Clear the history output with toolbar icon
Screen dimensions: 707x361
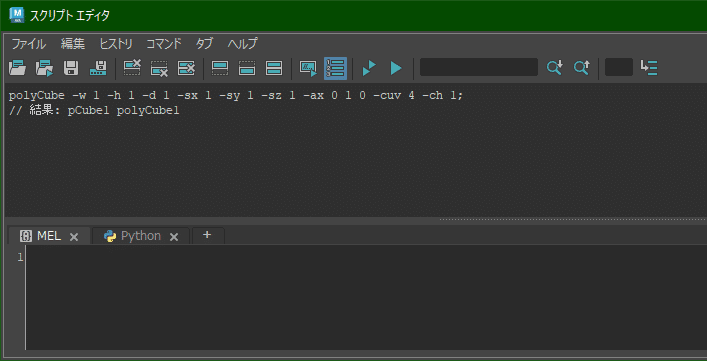point(132,68)
